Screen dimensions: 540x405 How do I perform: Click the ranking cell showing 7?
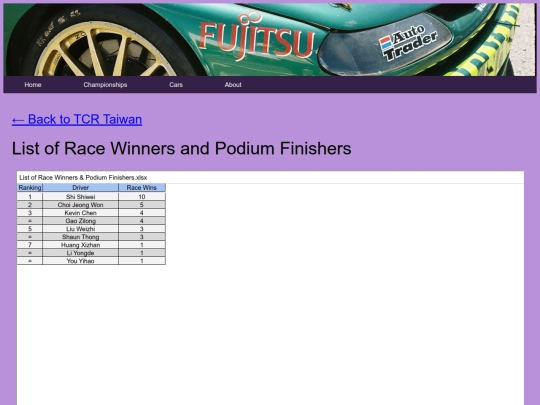point(30,245)
